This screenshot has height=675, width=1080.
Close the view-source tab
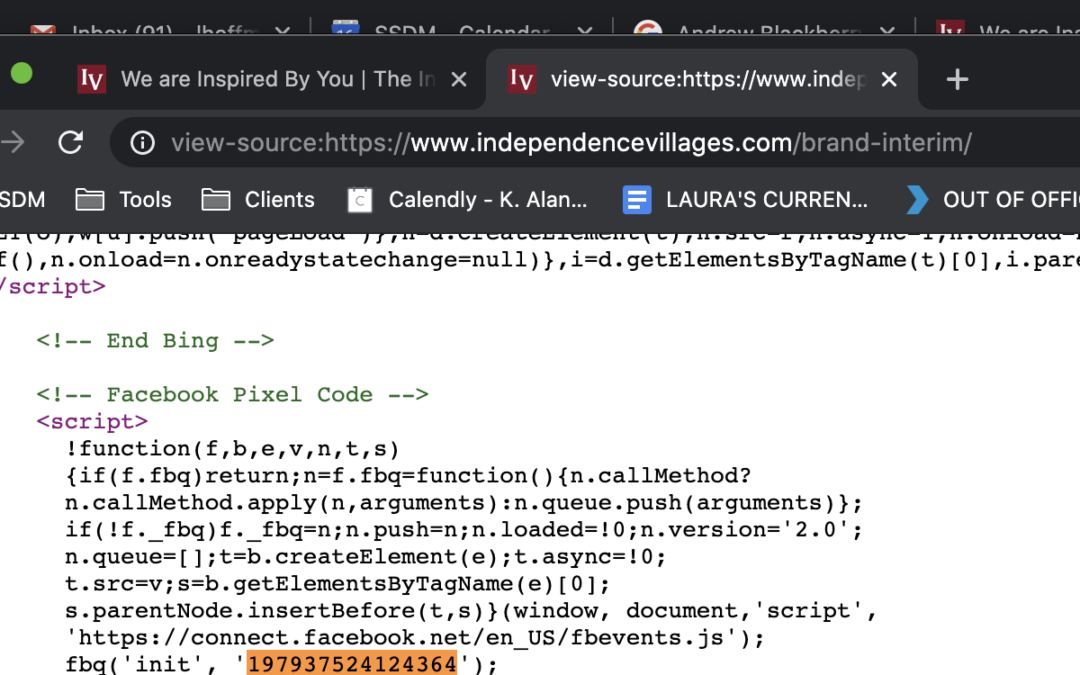[889, 79]
